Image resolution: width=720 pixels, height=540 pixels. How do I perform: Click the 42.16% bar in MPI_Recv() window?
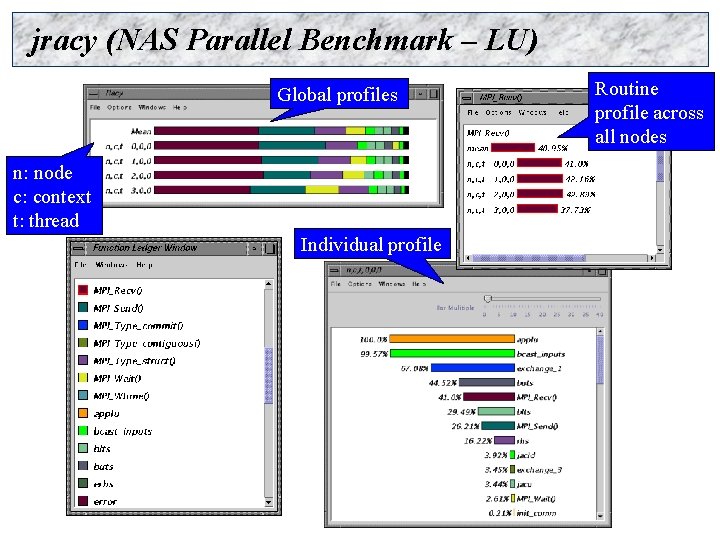pyautogui.click(x=540, y=179)
